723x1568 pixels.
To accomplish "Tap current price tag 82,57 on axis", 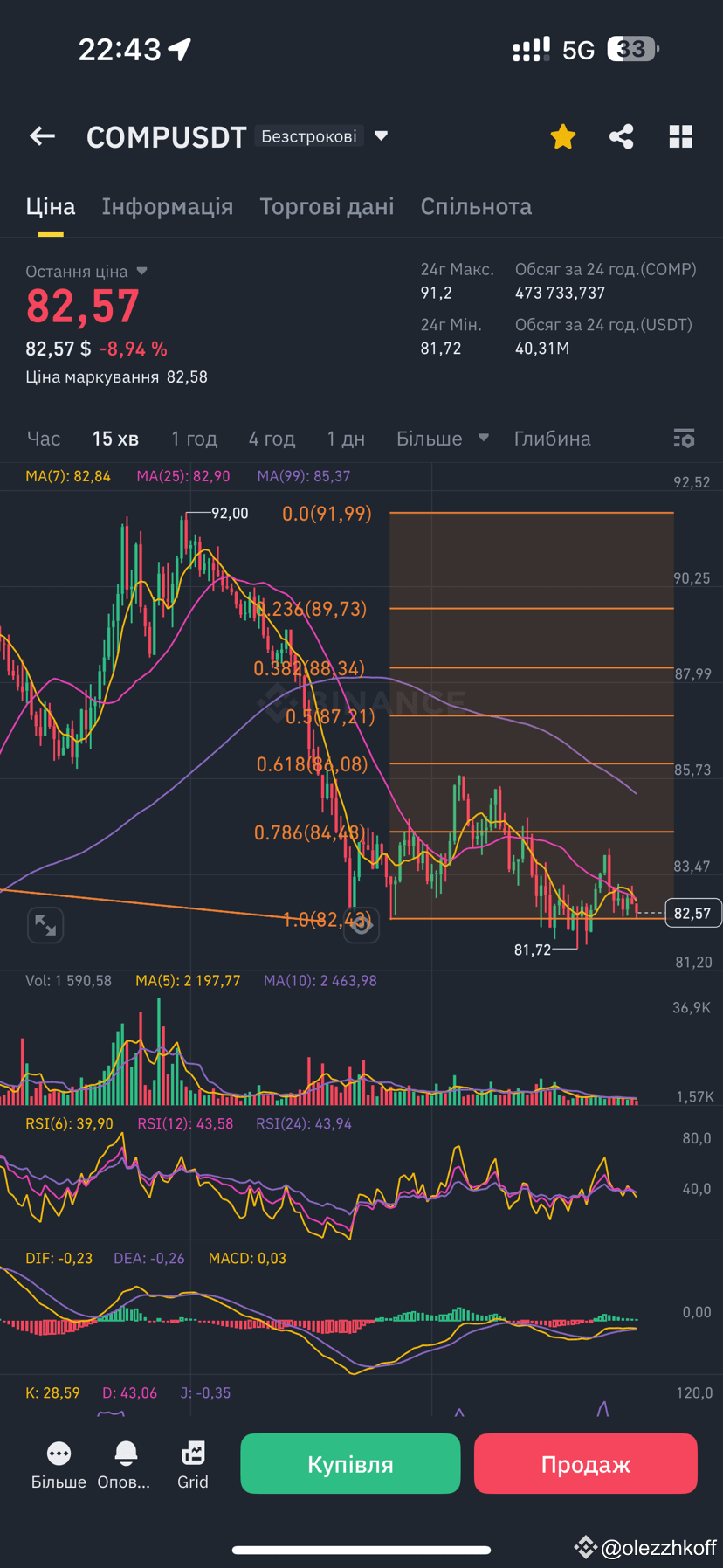I will [x=692, y=913].
